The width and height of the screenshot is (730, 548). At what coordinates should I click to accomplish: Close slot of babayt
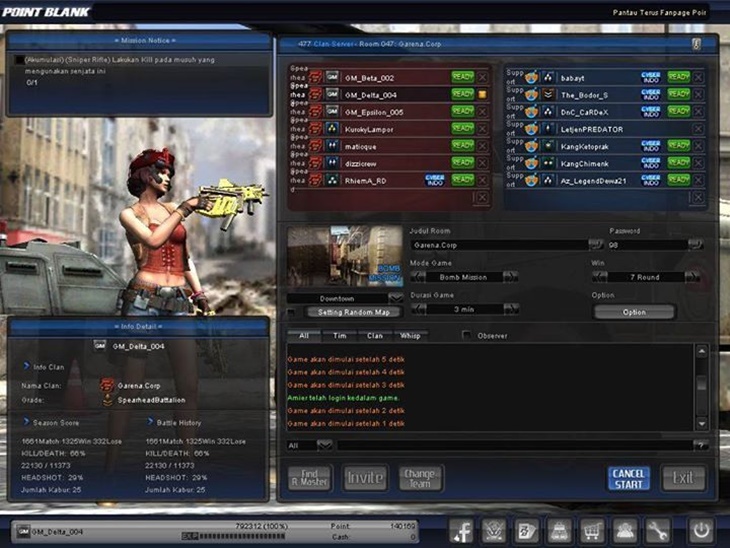698,78
